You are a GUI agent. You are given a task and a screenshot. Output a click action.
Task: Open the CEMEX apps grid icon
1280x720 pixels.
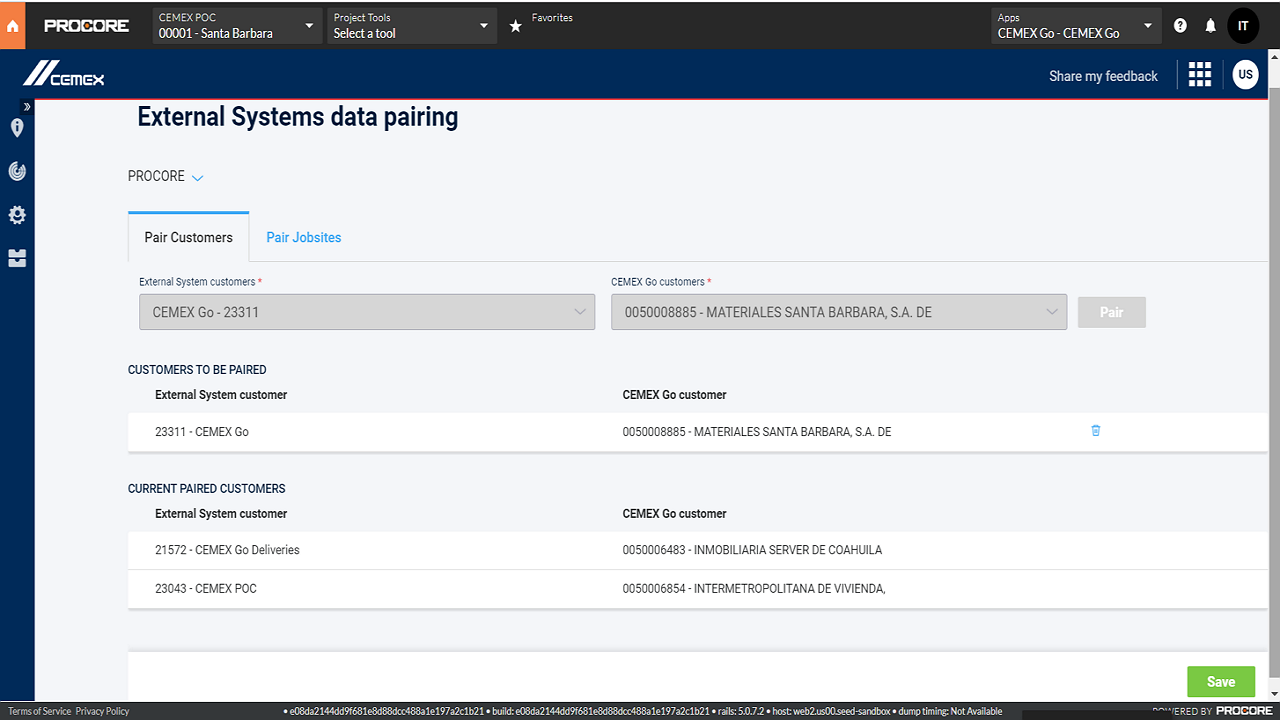click(1199, 75)
